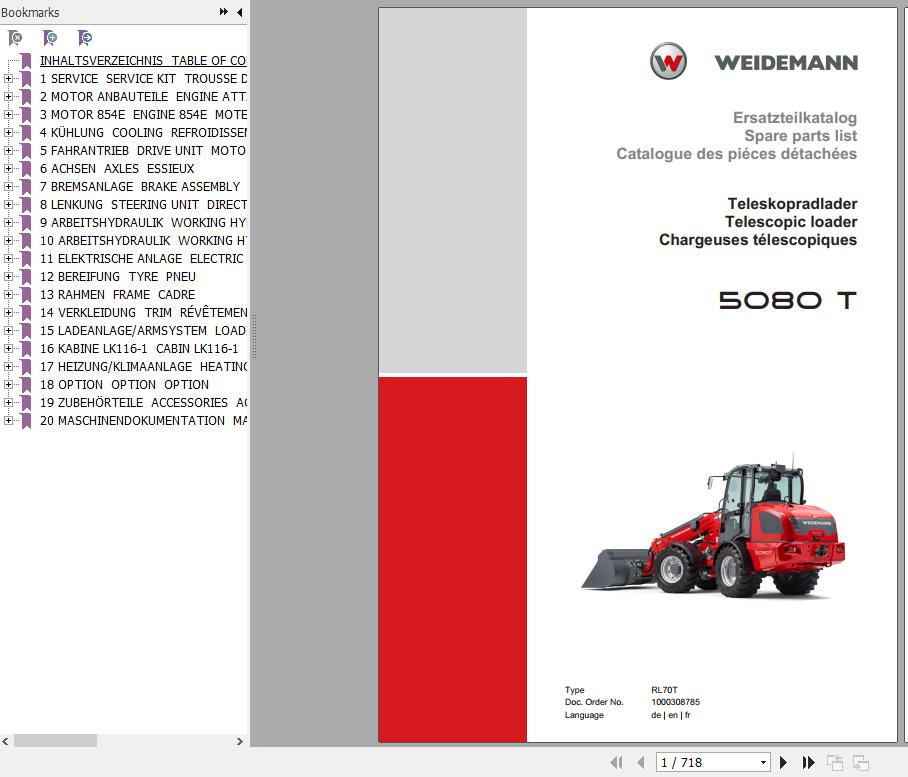Click bookmark ribbon icon of 18 OPTION
The height and width of the screenshot is (777, 908).
26,384
